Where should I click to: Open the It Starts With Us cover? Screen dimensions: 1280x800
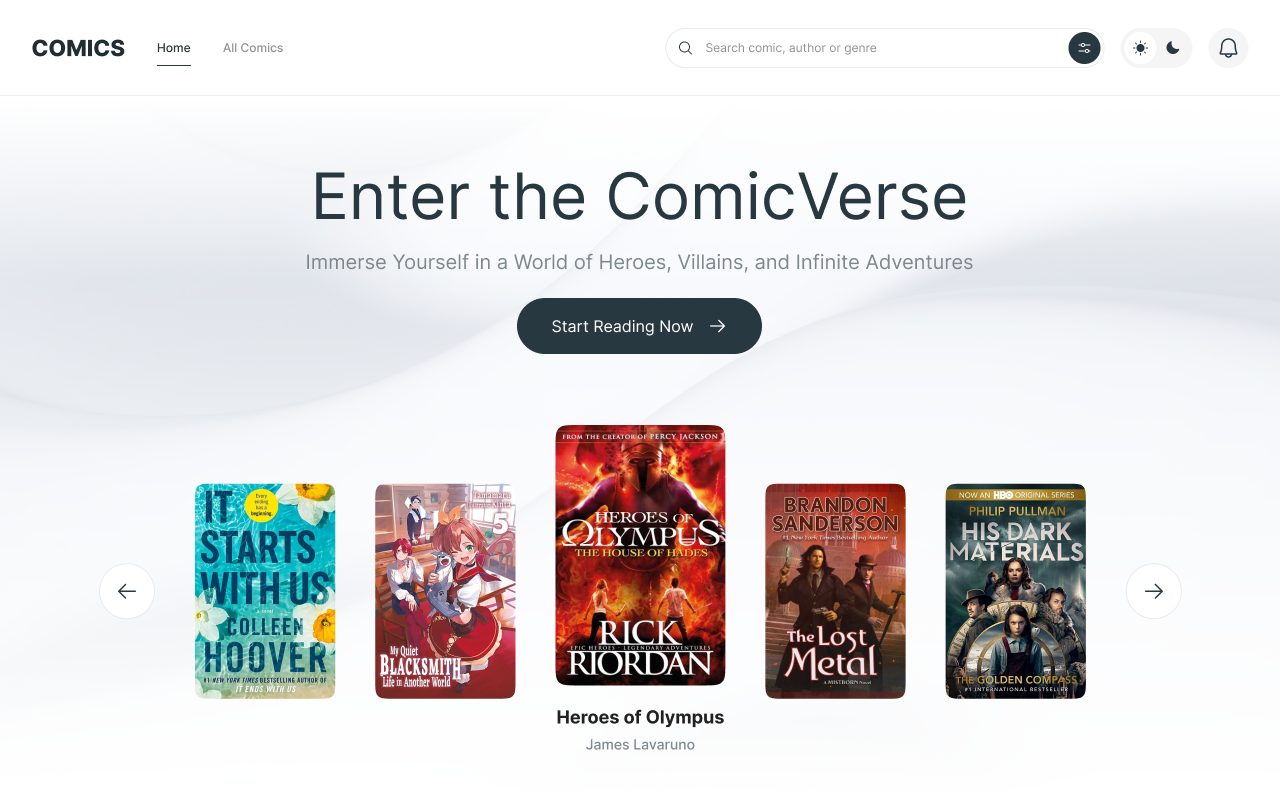click(265, 591)
